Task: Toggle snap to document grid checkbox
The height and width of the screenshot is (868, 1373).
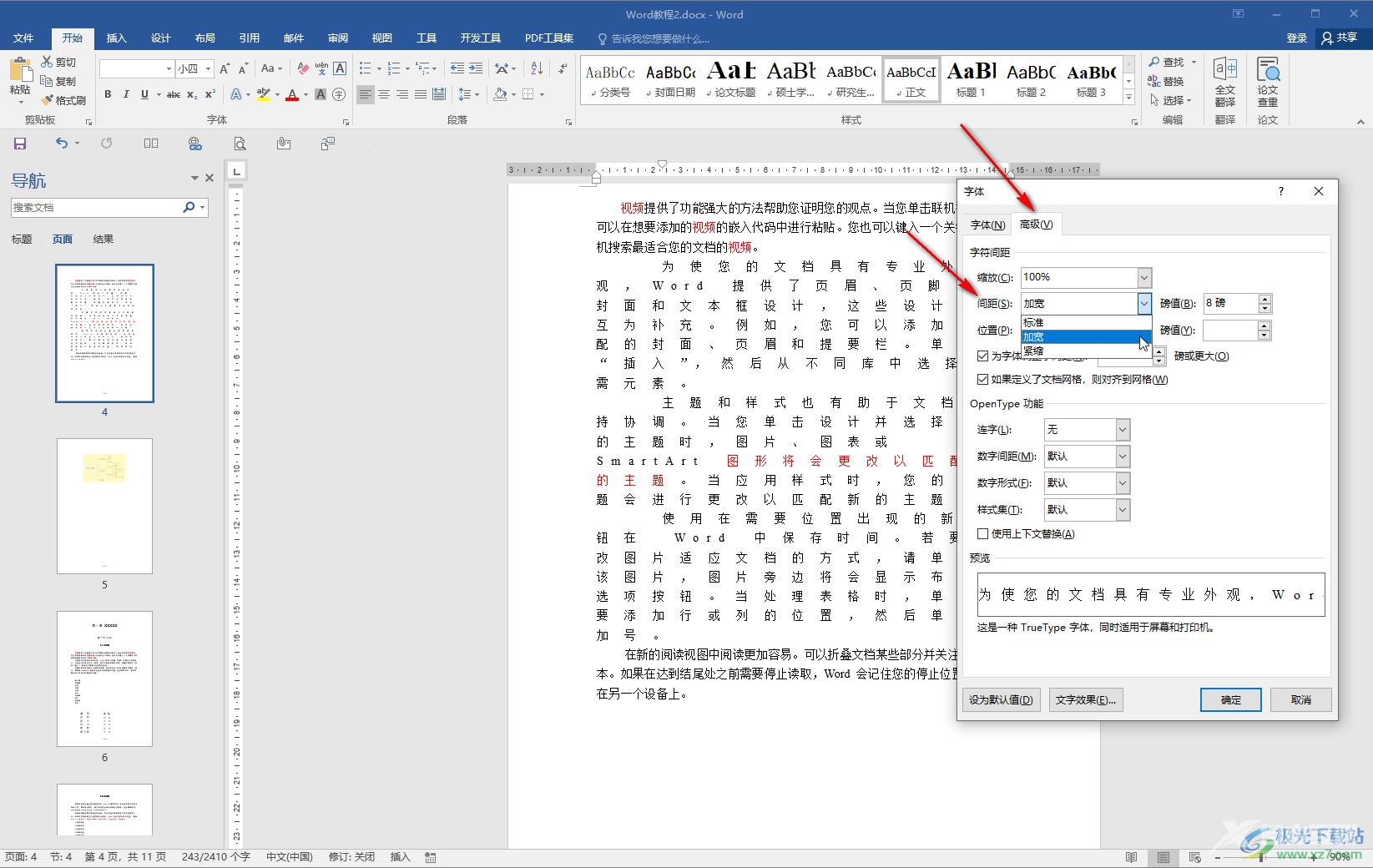Action: coord(982,379)
